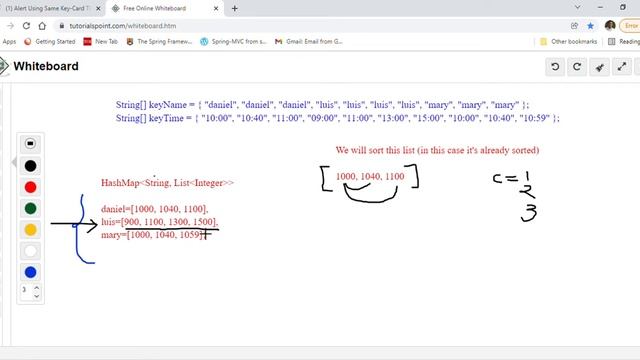Click the HashMap<String, List<Integer>> text
The image size is (640, 360).
[x=167, y=183]
